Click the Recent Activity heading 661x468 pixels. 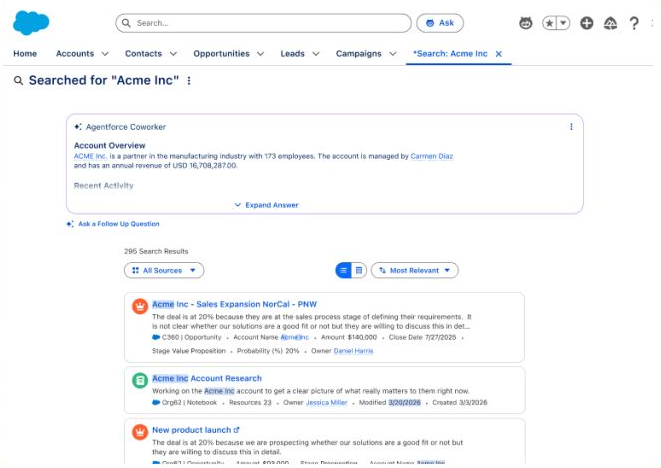[104, 186]
